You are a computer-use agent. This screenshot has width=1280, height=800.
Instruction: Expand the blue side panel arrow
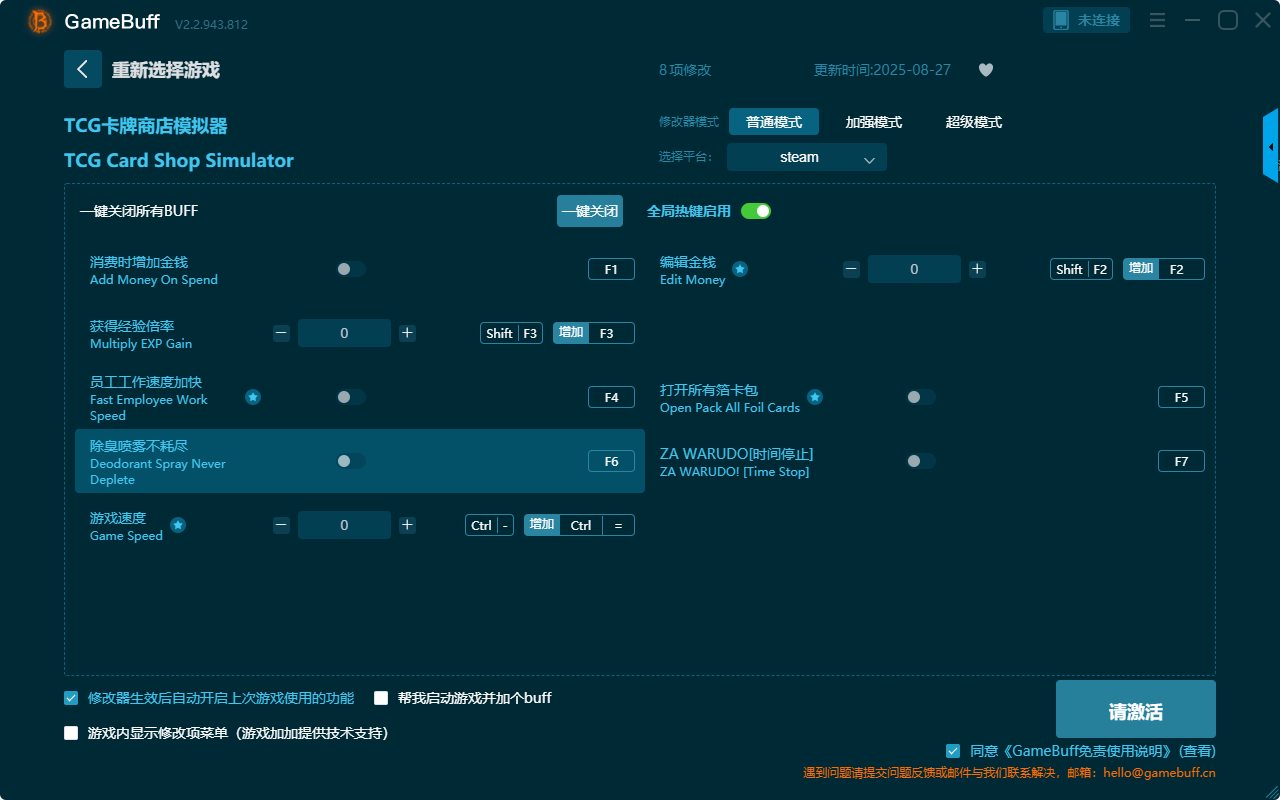pyautogui.click(x=1271, y=146)
